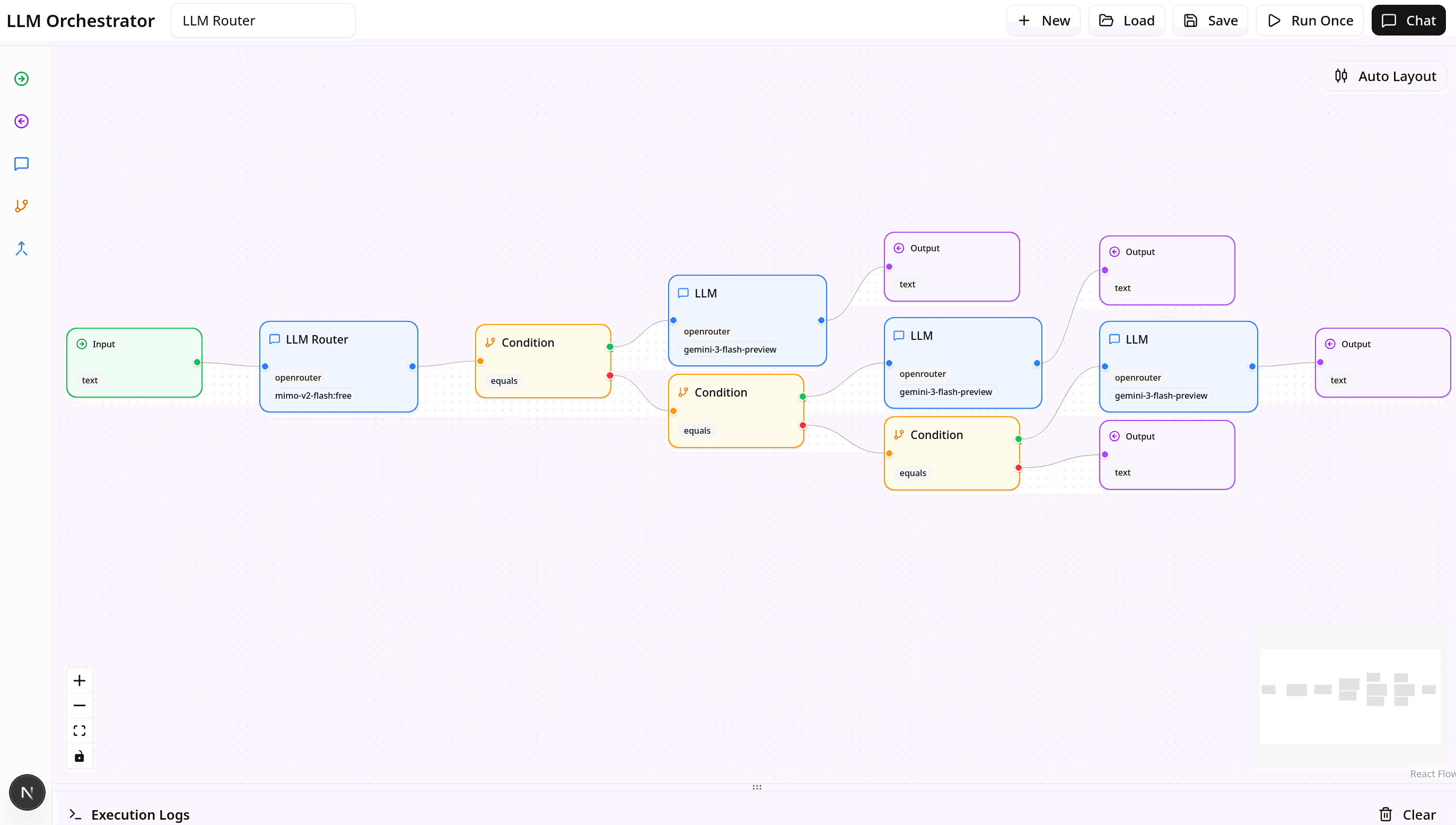Edit the workflow name field
1456x825 pixels.
coord(263,21)
